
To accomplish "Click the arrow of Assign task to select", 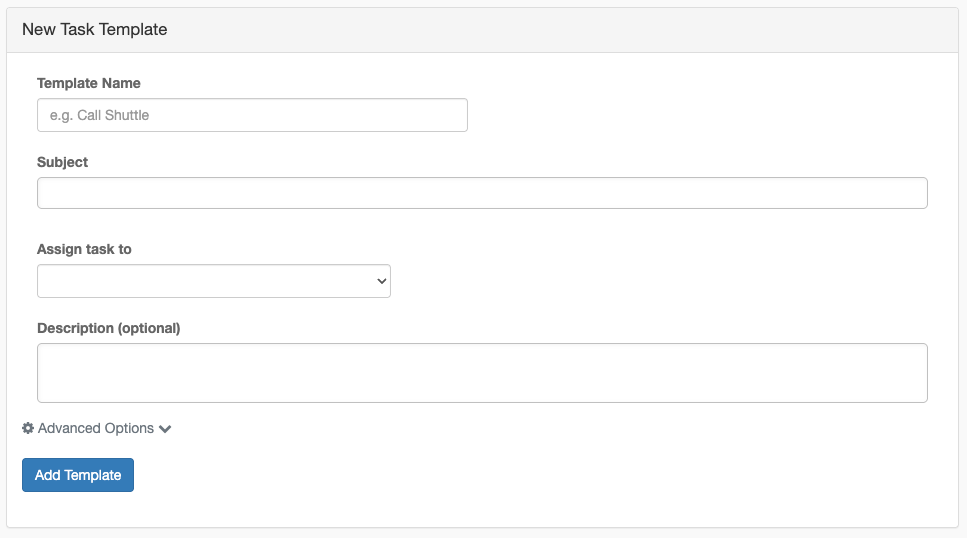I will 382,281.
